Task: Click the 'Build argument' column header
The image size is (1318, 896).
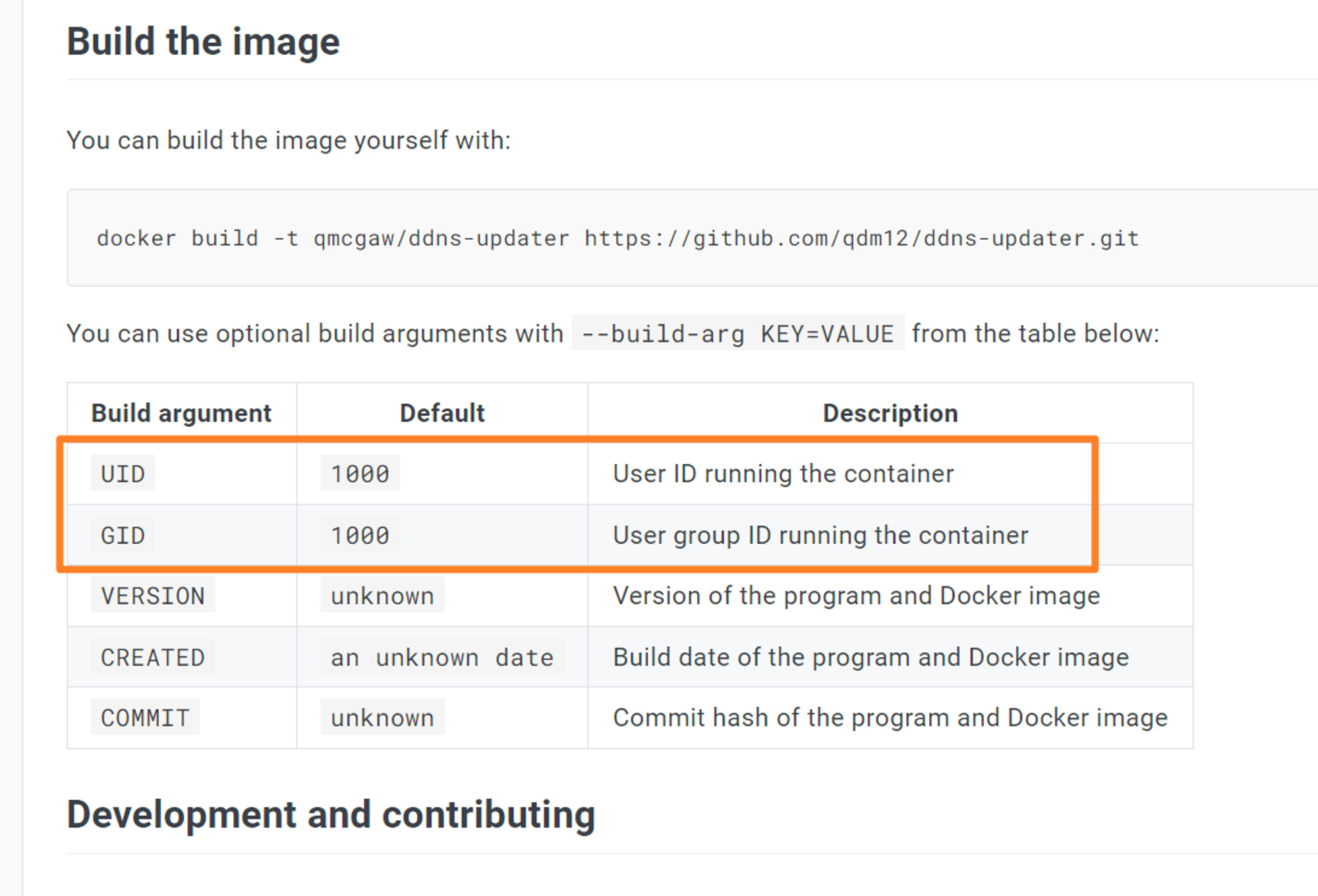Action: point(181,413)
